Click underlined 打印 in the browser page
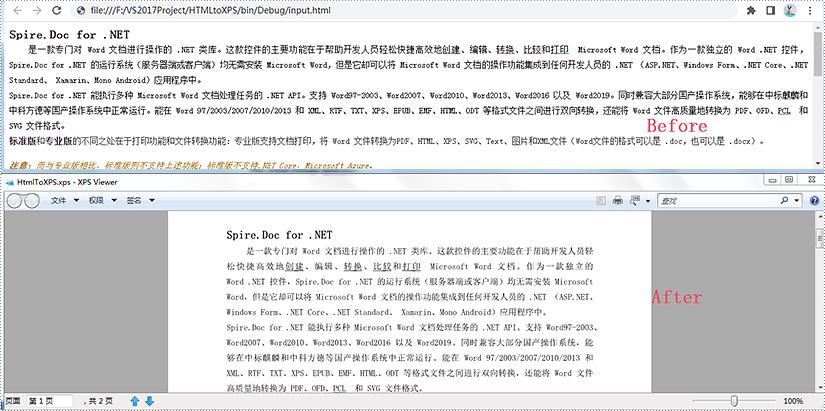Screen dimensions: 825x411 point(559,50)
